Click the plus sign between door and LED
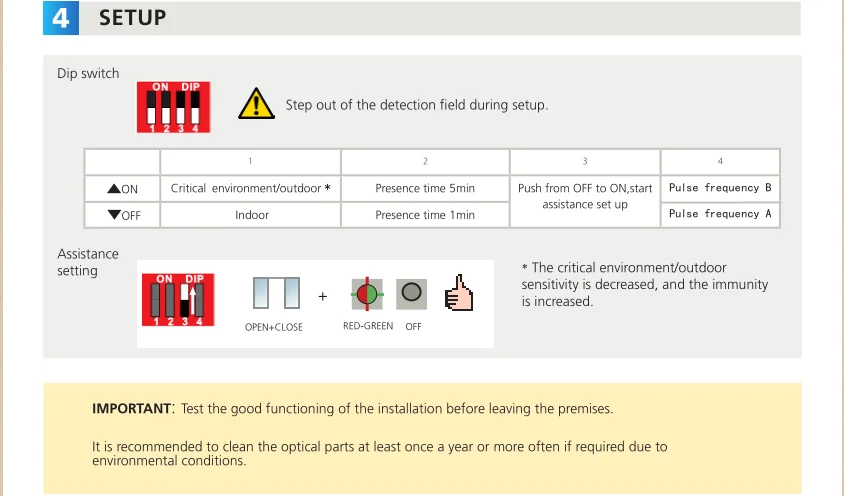 tap(322, 297)
